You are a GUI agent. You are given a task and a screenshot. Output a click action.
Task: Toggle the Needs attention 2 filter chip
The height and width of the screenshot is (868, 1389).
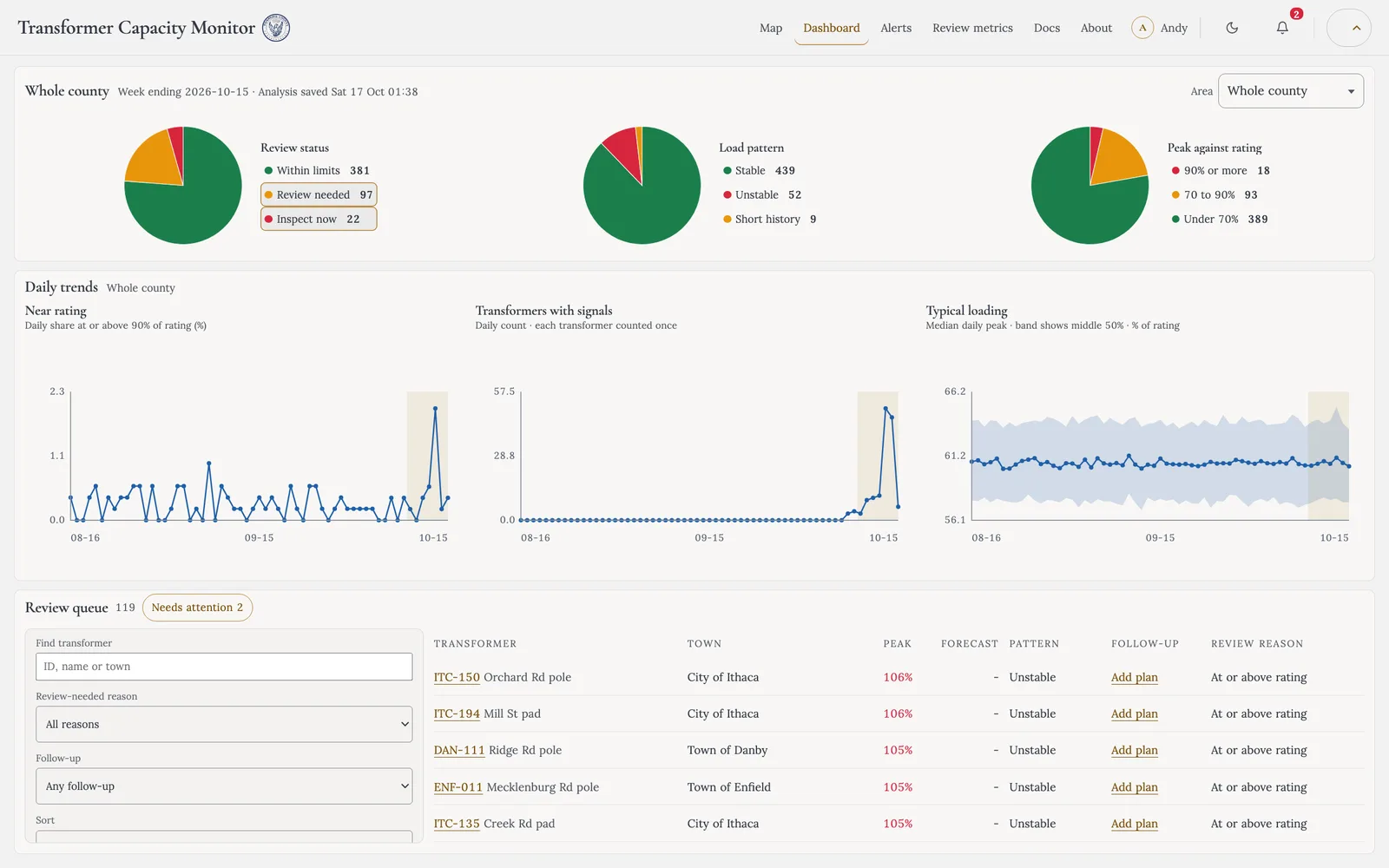tap(197, 608)
